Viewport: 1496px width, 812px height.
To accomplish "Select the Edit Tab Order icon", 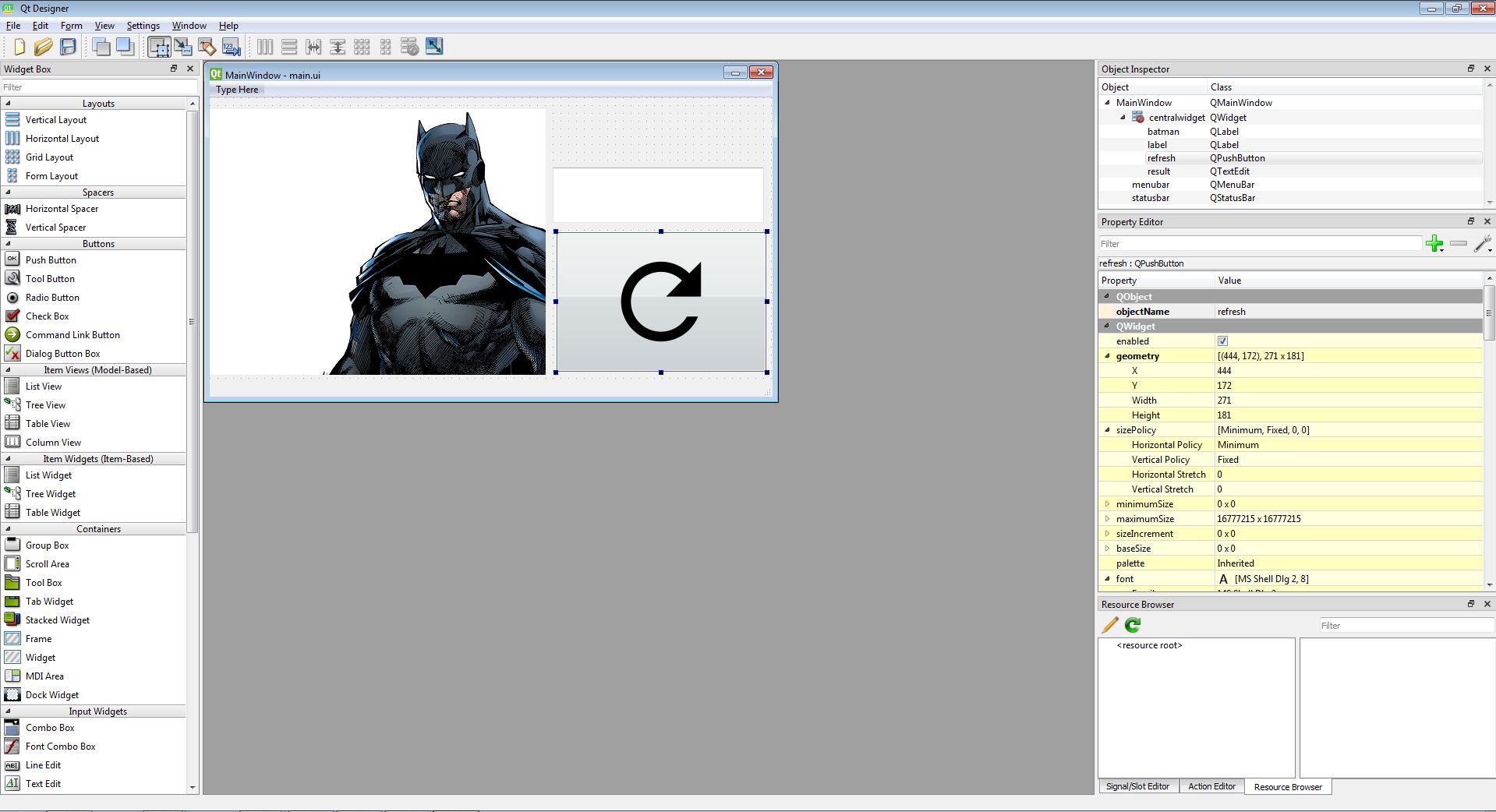I will pyautogui.click(x=232, y=47).
